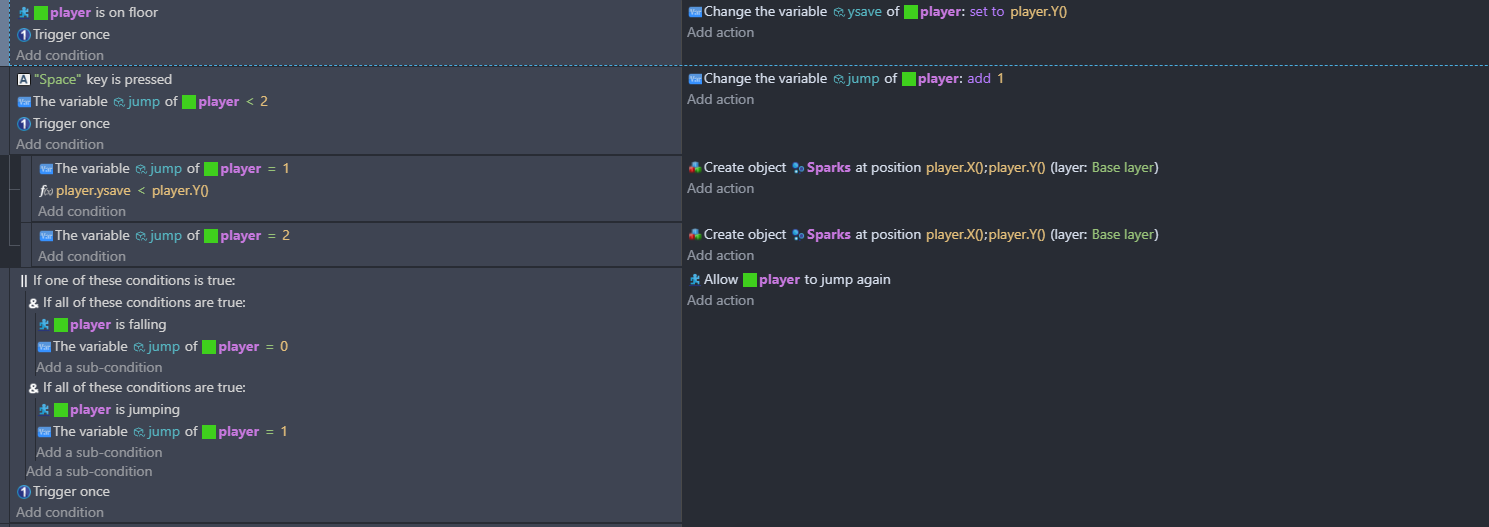
Task: Click the f(x) expression icon beside player.ysave
Action: [x=45, y=191]
